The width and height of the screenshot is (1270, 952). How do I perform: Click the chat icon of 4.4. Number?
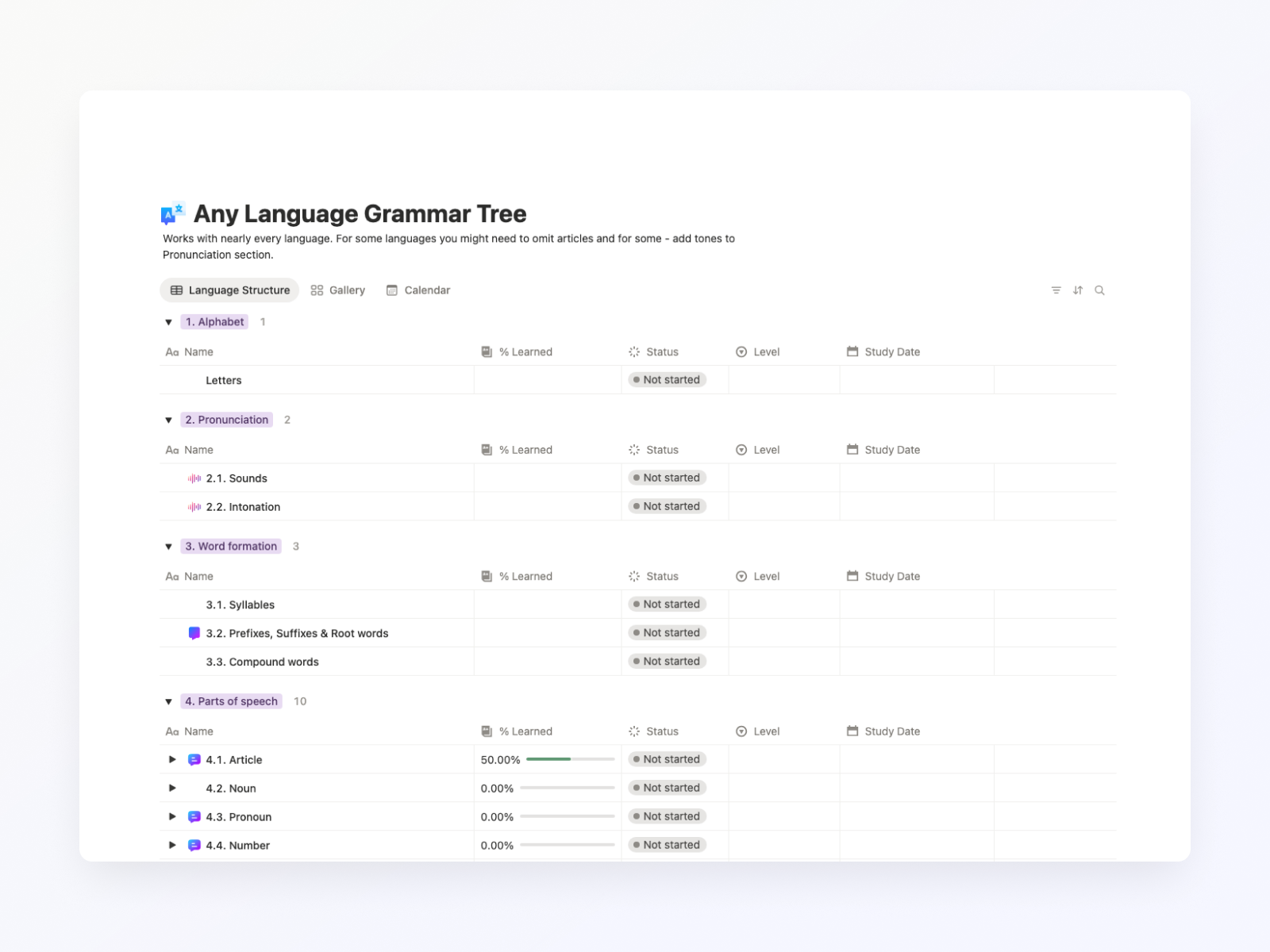click(194, 846)
